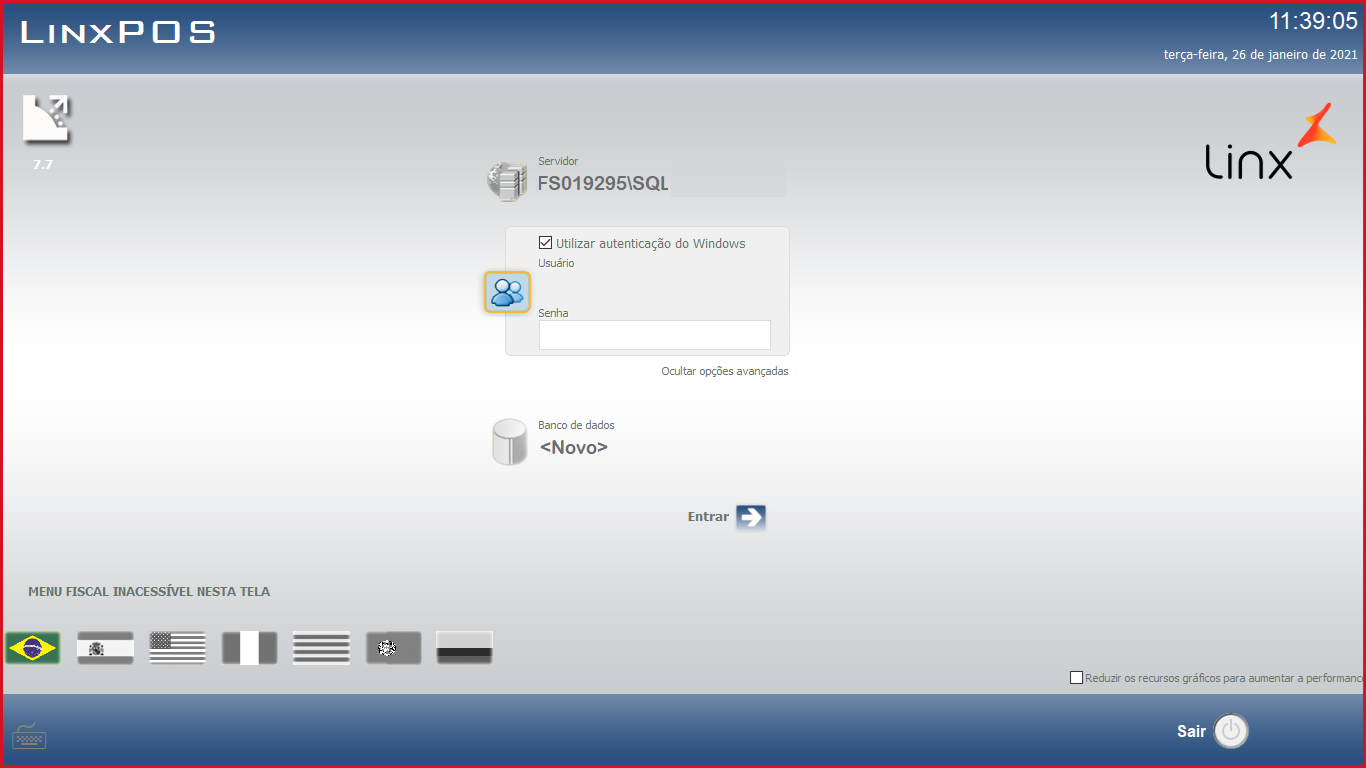Click the Usuário label
This screenshot has height=768, width=1366.
click(x=556, y=263)
